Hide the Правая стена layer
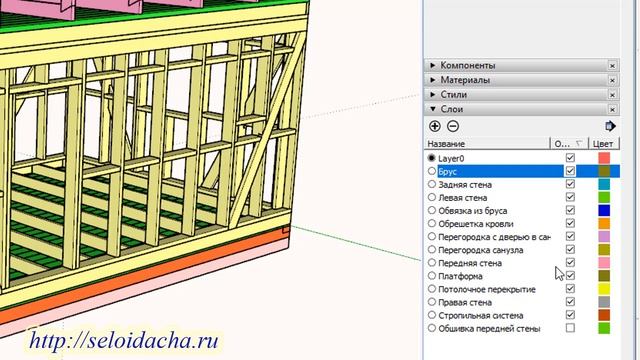Screen dimensions: 640x360 (570, 302)
